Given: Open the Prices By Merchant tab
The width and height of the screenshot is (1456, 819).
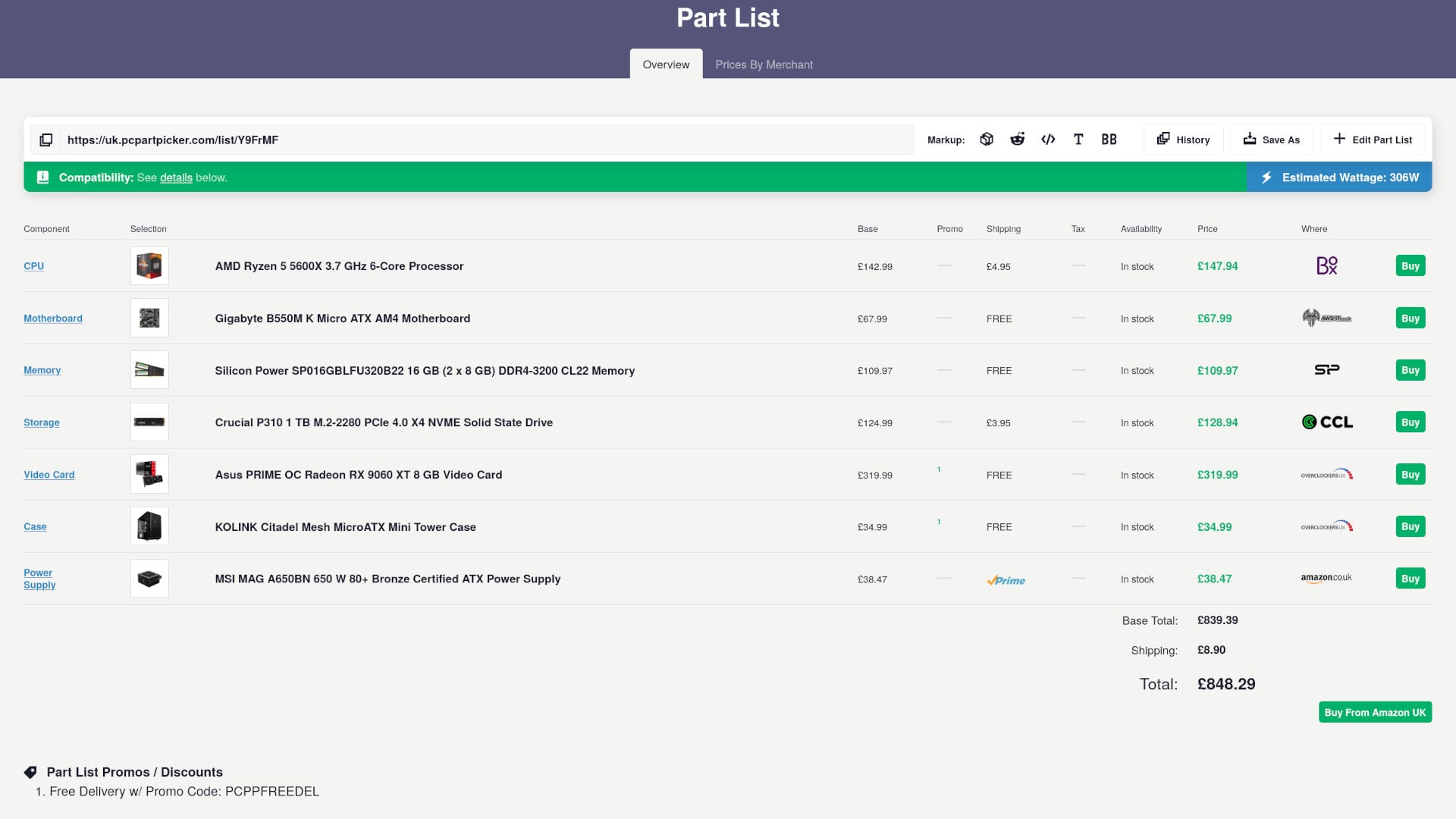Looking at the screenshot, I should tap(764, 64).
